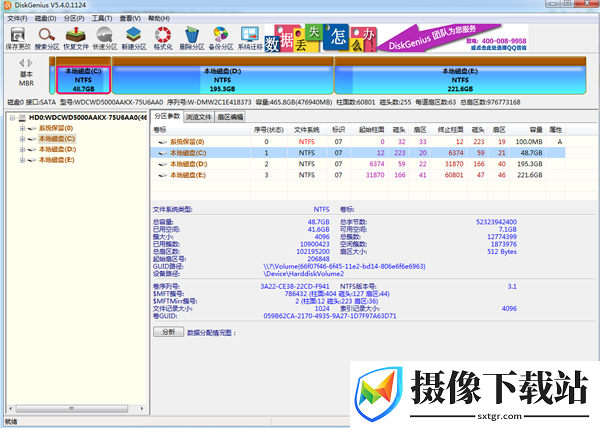Click the 终止柱面 column header
The image size is (600, 428).
pos(449,130)
